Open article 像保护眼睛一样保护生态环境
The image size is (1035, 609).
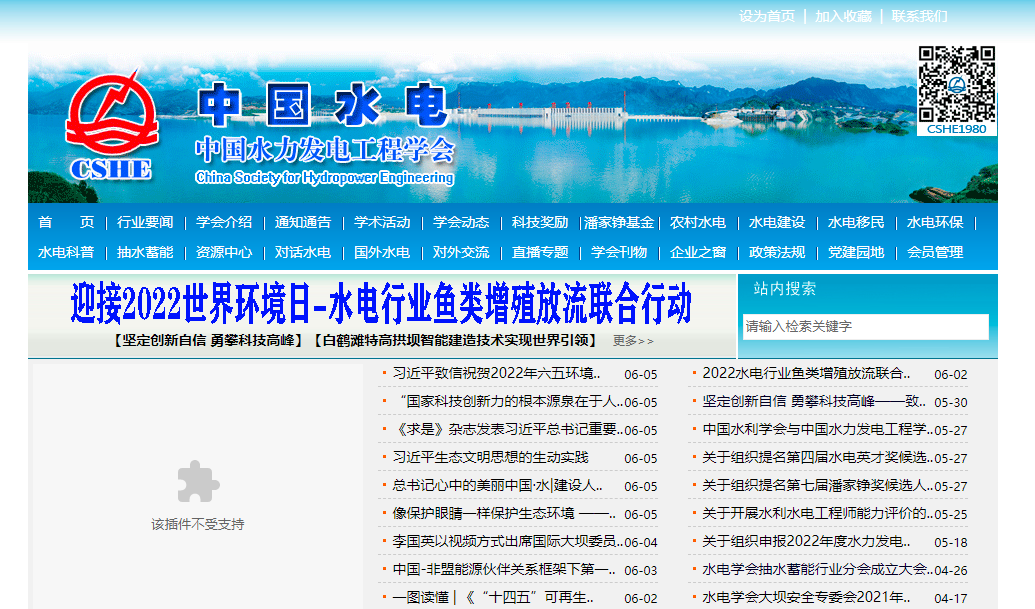504,513
